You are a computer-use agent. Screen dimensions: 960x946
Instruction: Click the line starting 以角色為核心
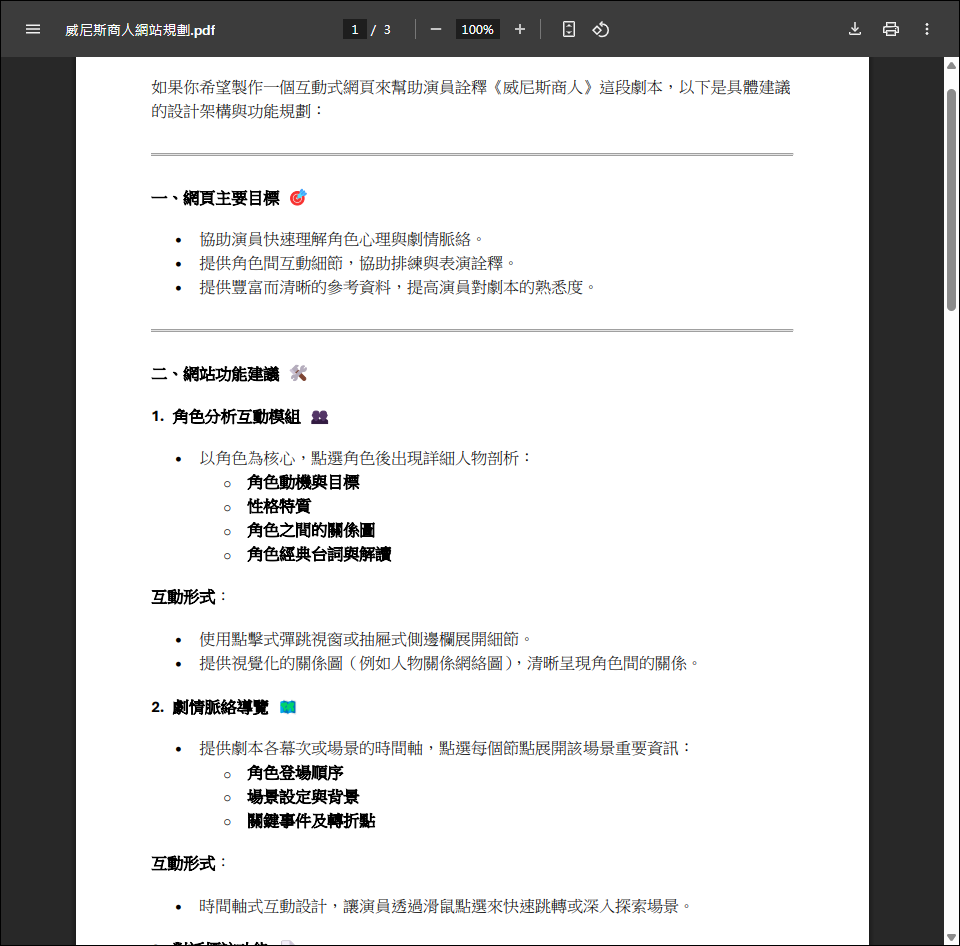click(x=365, y=459)
